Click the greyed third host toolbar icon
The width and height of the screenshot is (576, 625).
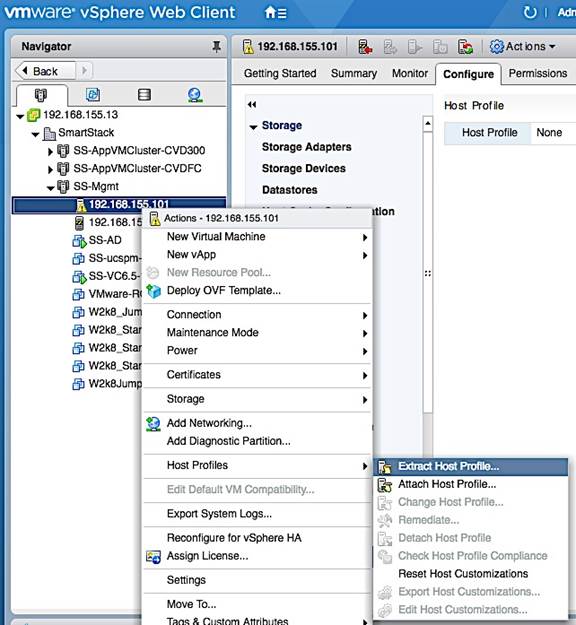[x=415, y=47]
